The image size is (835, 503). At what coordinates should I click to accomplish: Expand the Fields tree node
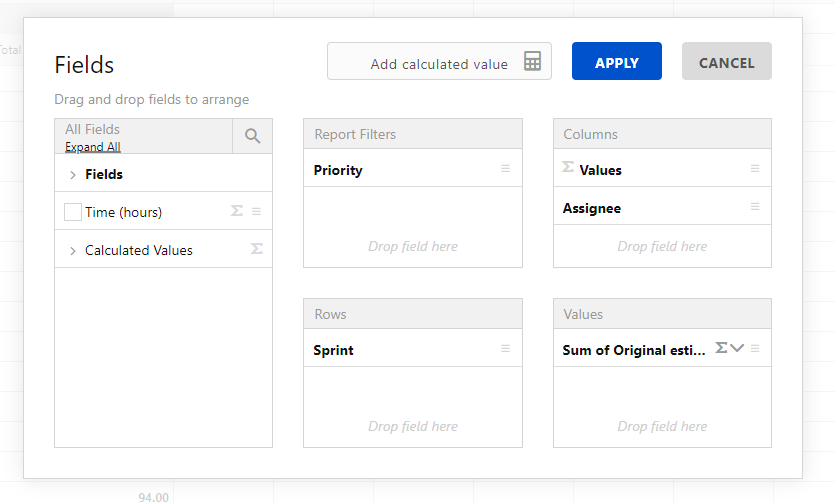coord(73,175)
